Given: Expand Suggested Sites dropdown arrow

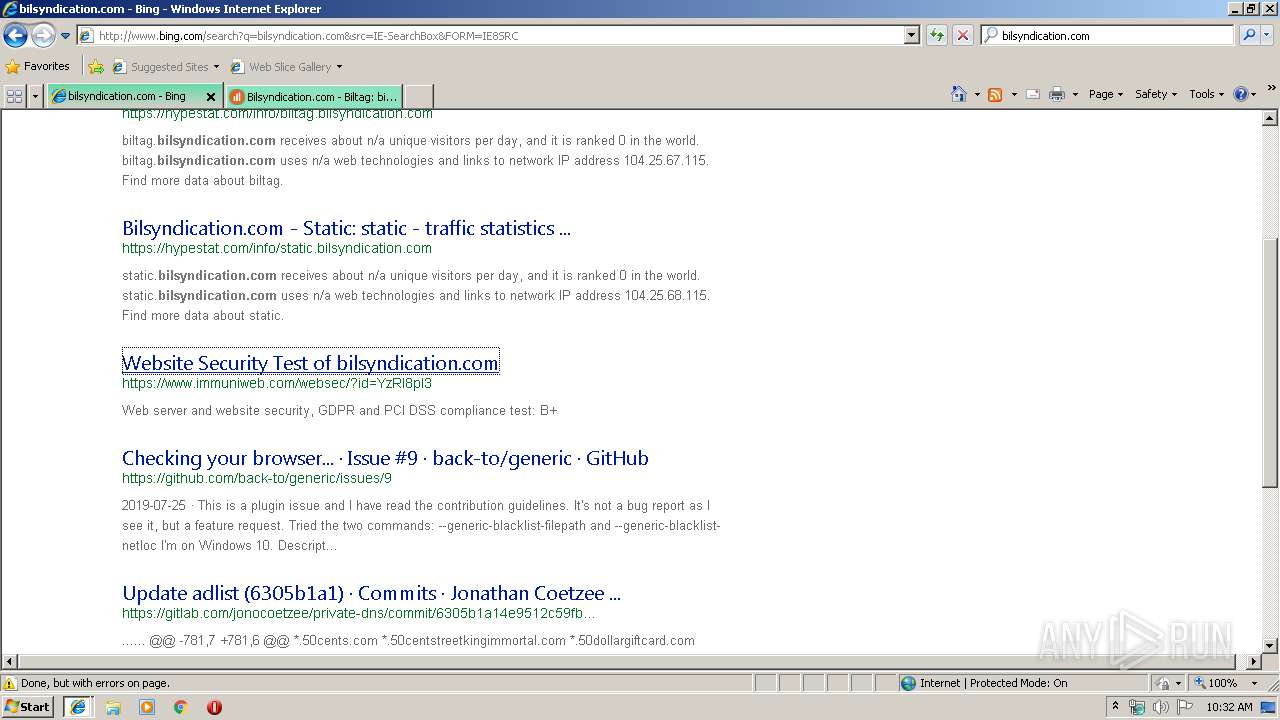Looking at the screenshot, I should [x=216, y=67].
